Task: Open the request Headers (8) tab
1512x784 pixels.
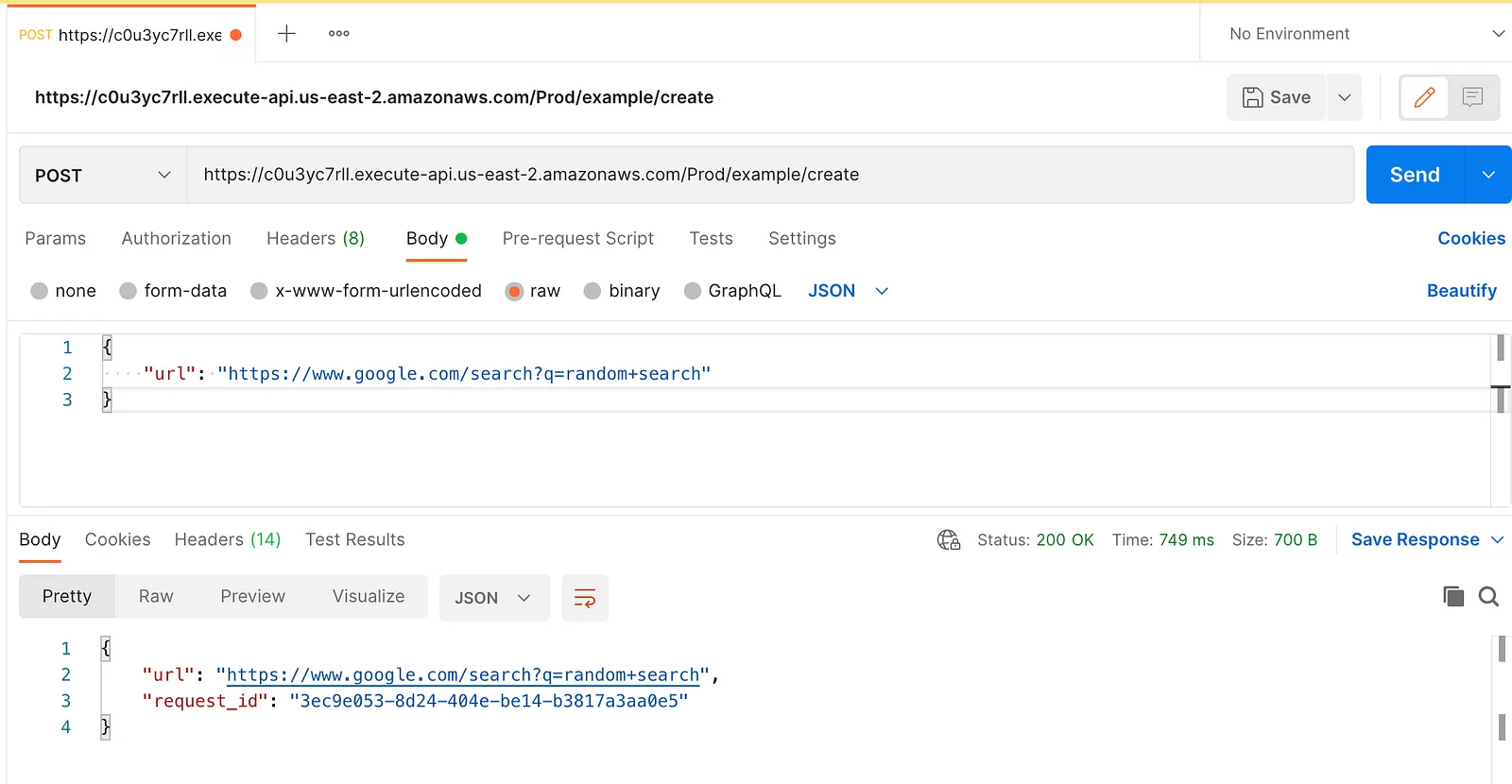Action: point(316,238)
